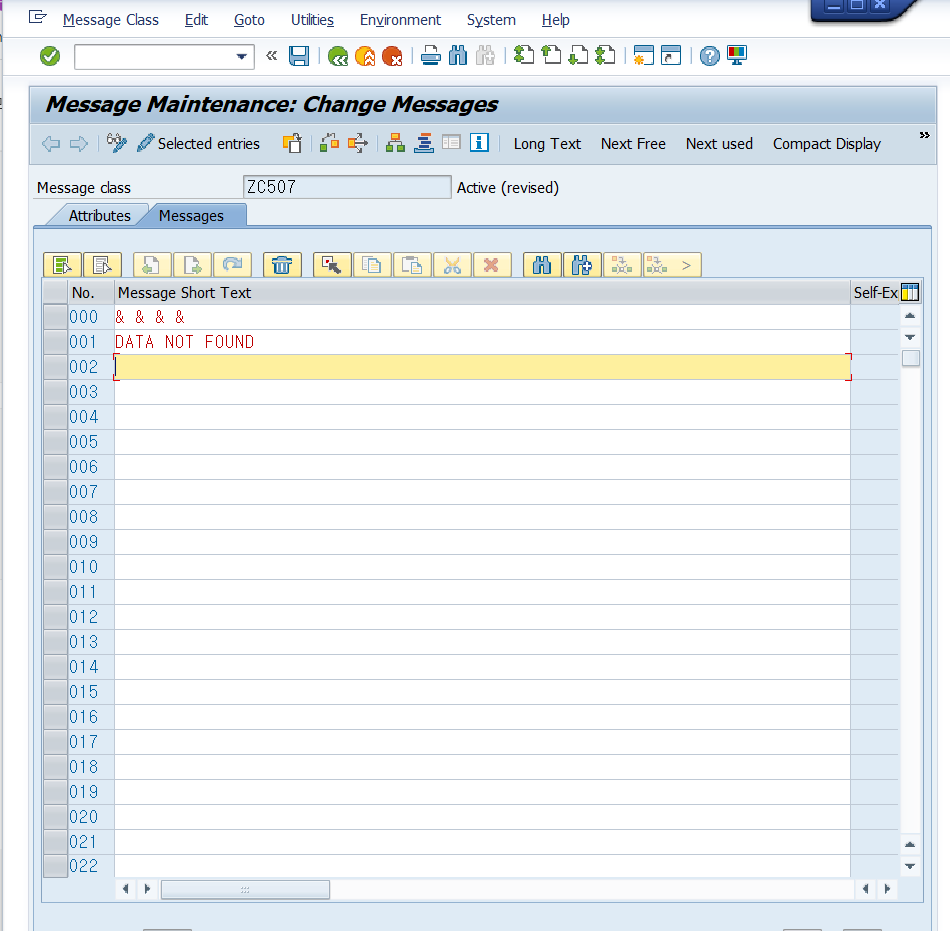Open the table settings column icon
Image resolution: width=950 pixels, height=931 pixels.
tap(909, 292)
